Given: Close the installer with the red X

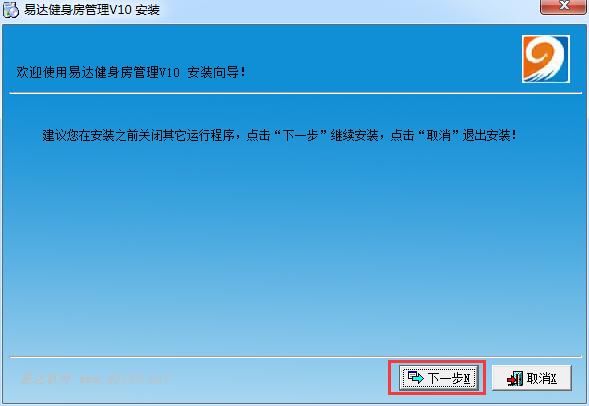Looking at the screenshot, I should coord(563,6).
